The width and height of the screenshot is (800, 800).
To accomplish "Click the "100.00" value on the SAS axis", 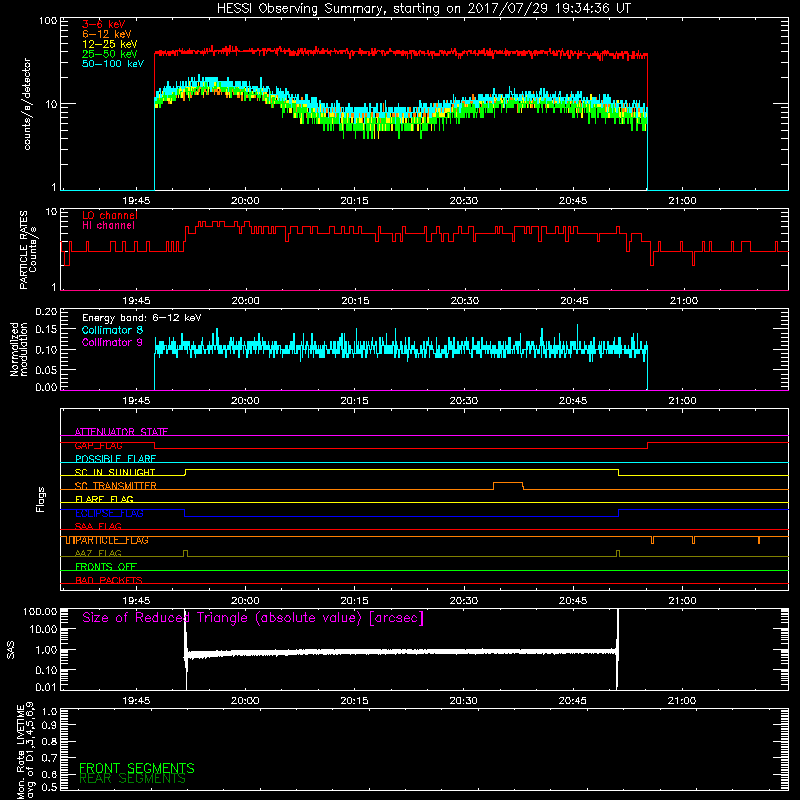I will click(x=40, y=611).
